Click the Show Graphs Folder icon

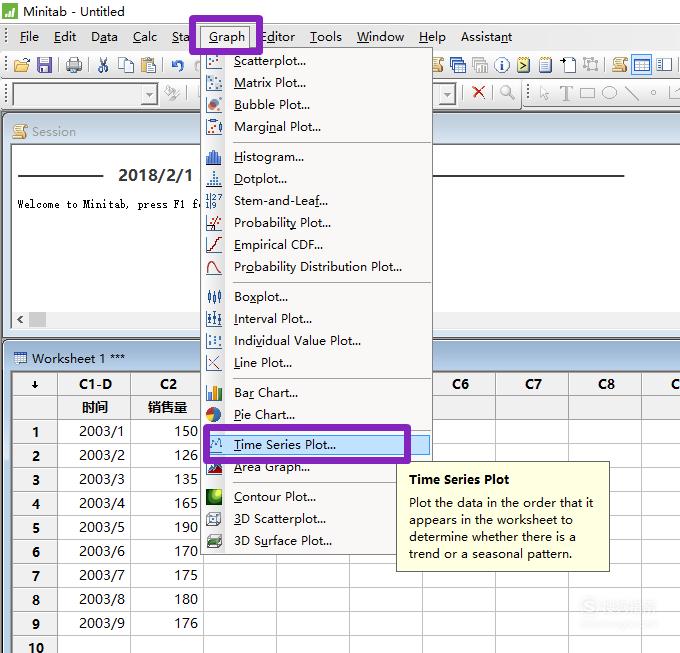click(x=480, y=65)
